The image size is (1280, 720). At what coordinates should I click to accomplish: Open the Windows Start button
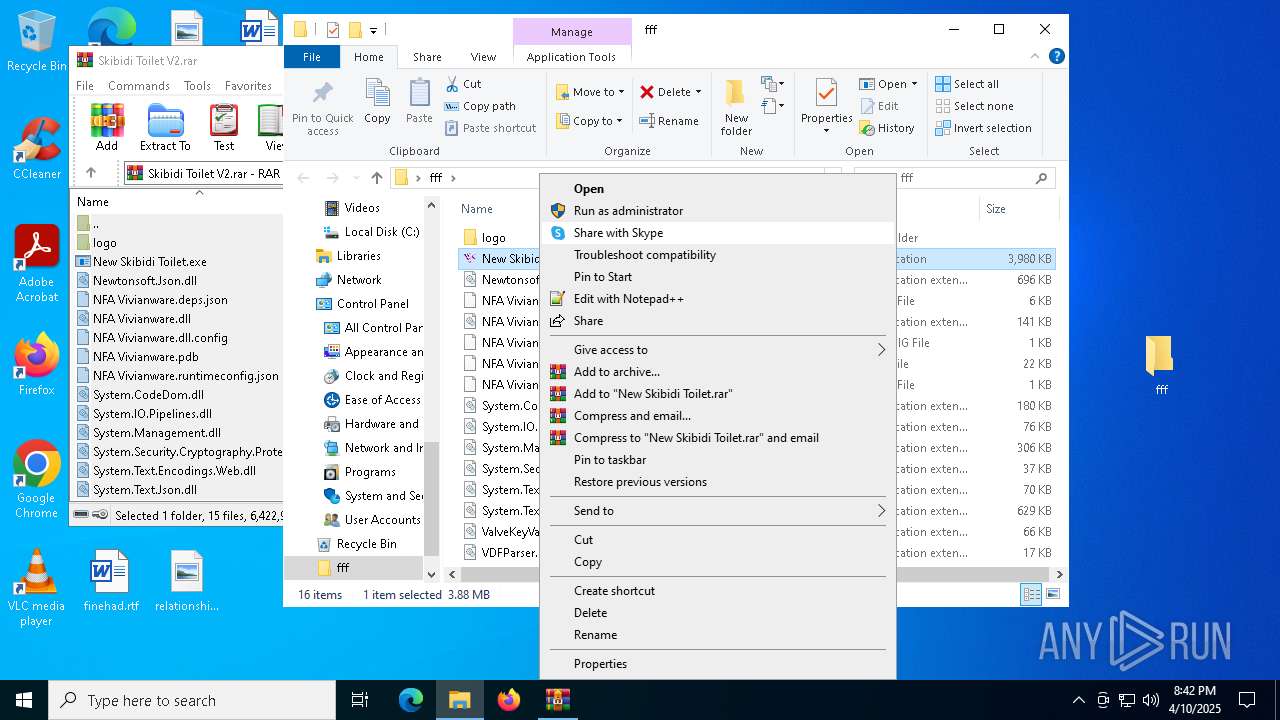click(24, 700)
